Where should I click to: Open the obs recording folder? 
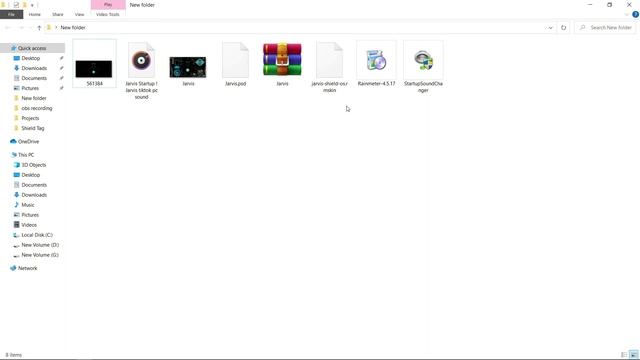tap(37, 108)
